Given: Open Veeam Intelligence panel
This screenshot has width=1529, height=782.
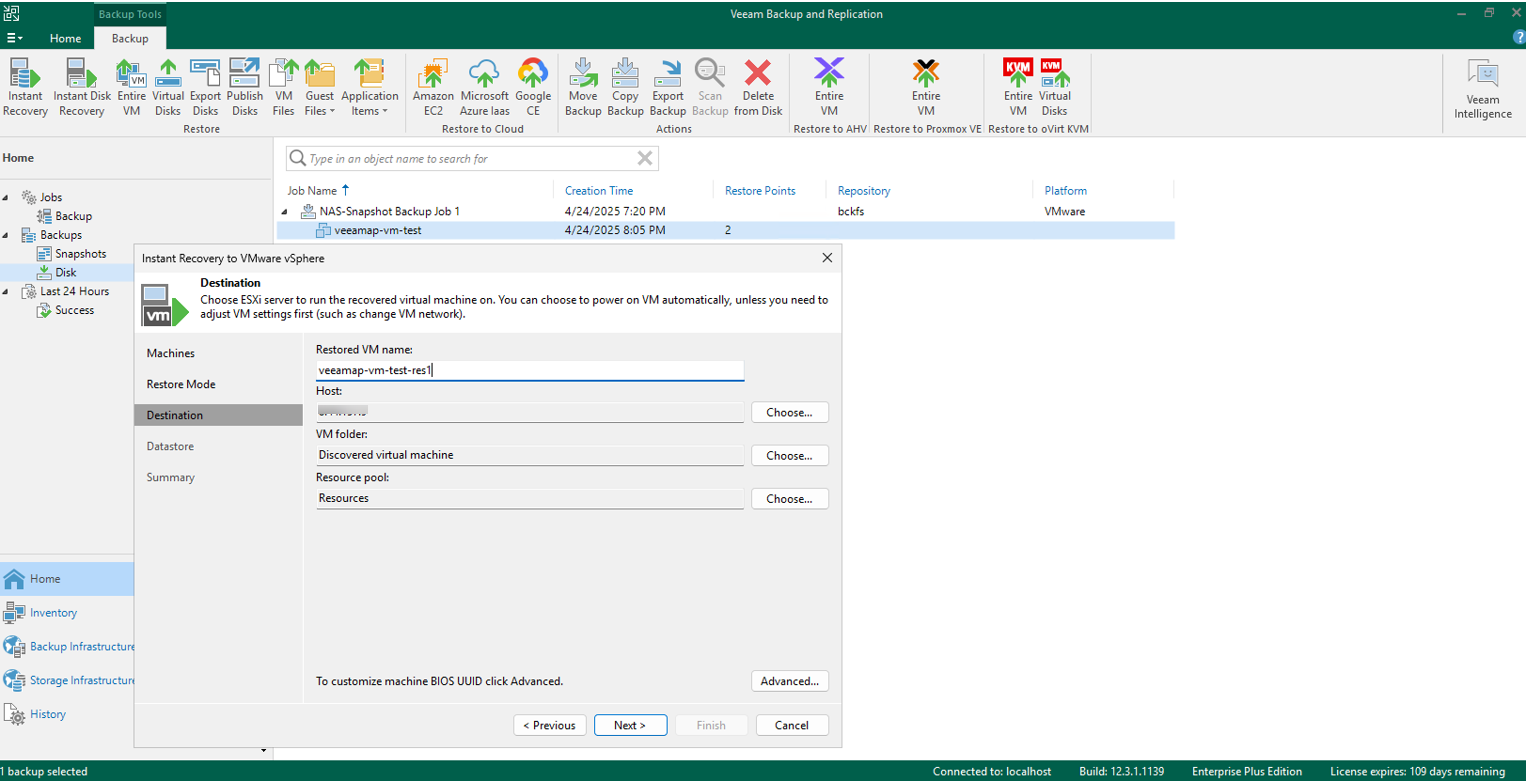Looking at the screenshot, I should coord(1483,90).
